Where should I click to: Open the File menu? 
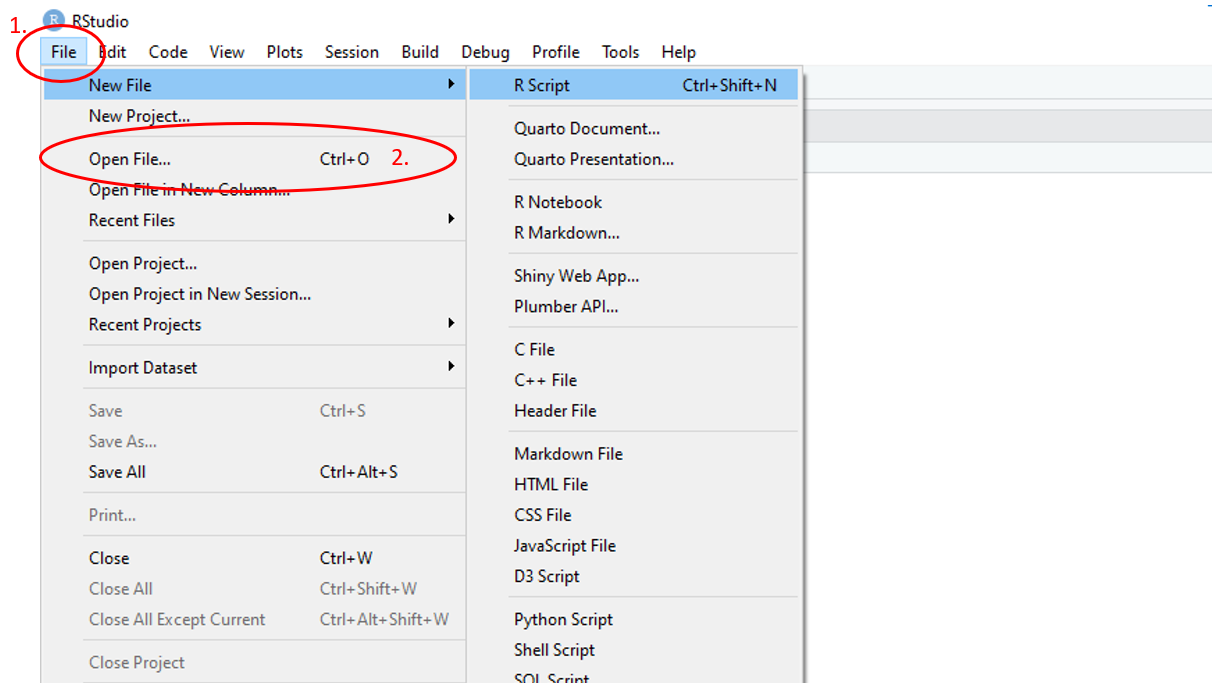(64, 52)
